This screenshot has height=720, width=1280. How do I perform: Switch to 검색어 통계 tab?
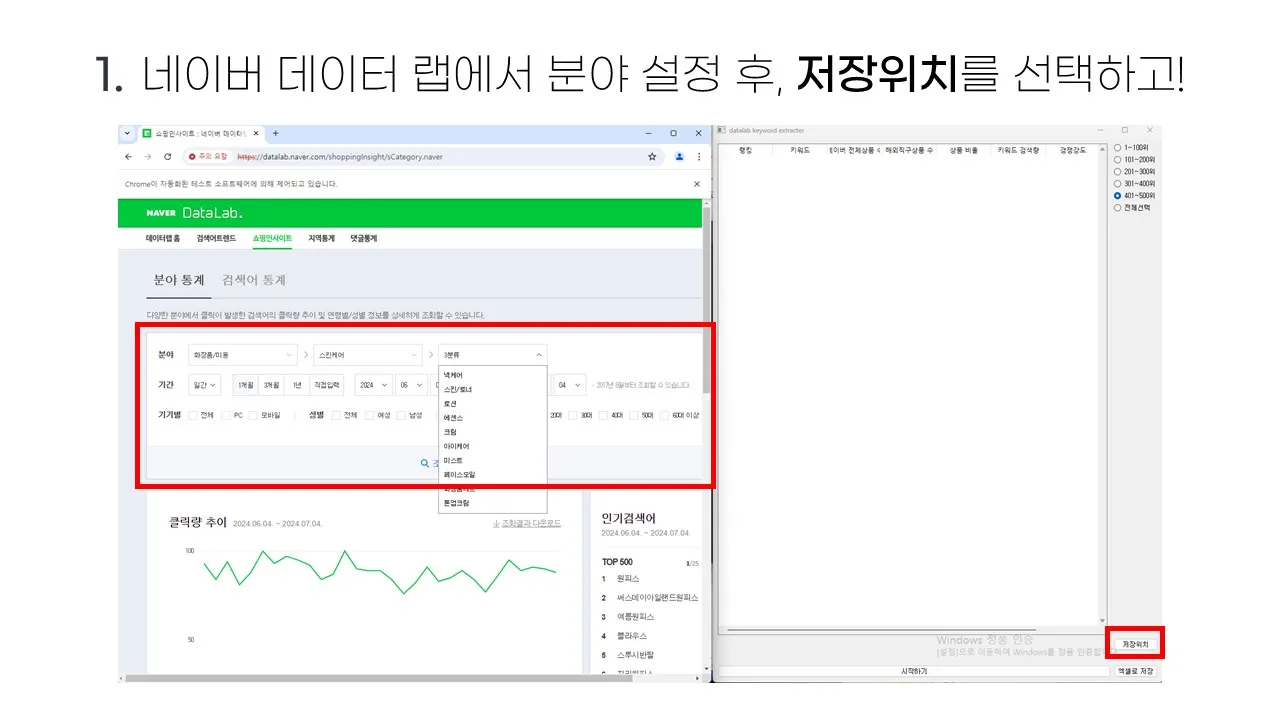[x=254, y=280]
